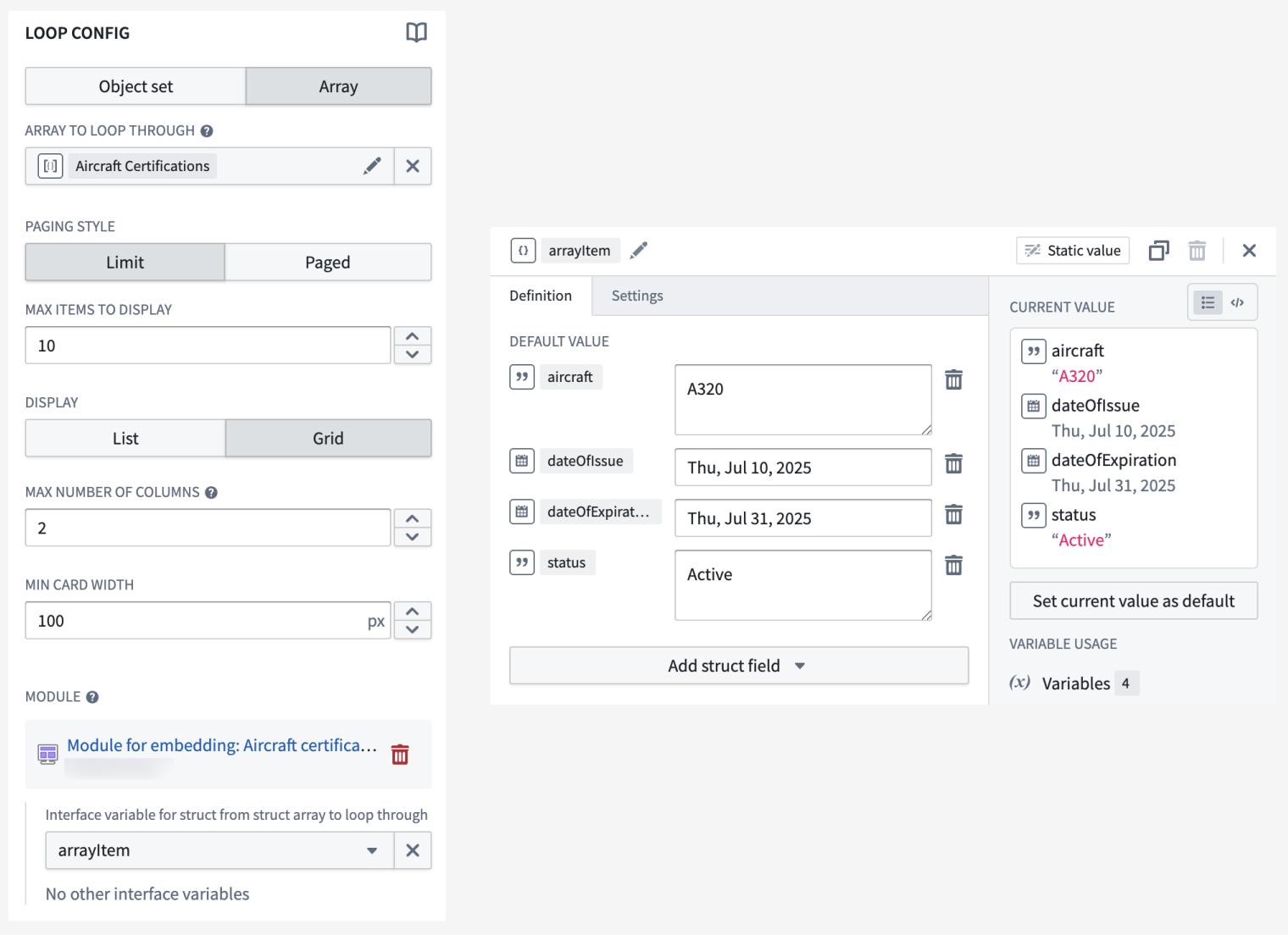The width and height of the screenshot is (1288, 935).
Task: Select the Definition tab
Action: click(541, 296)
